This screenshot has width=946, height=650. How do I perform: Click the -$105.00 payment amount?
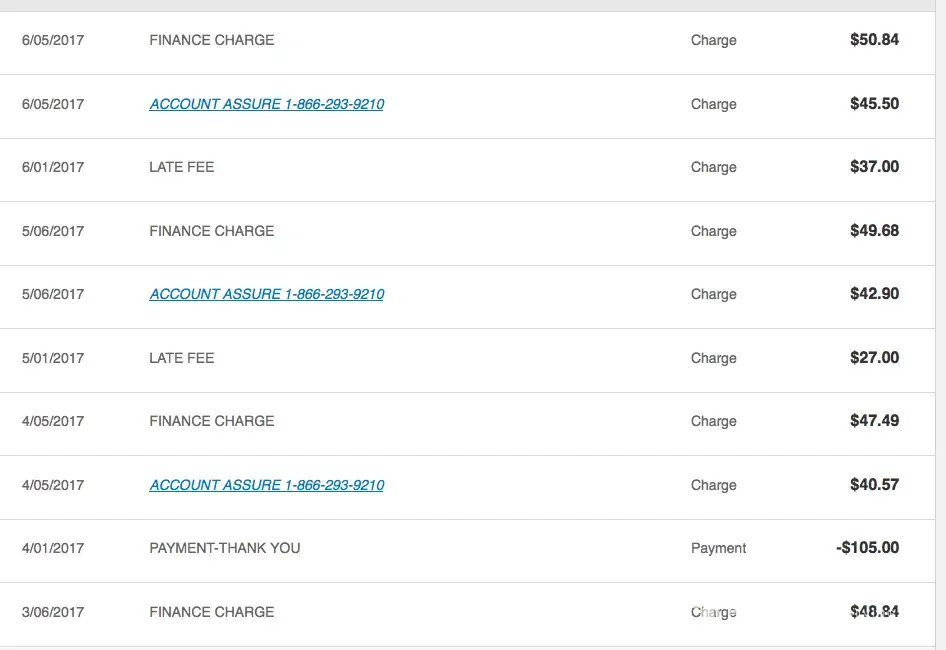coord(867,548)
